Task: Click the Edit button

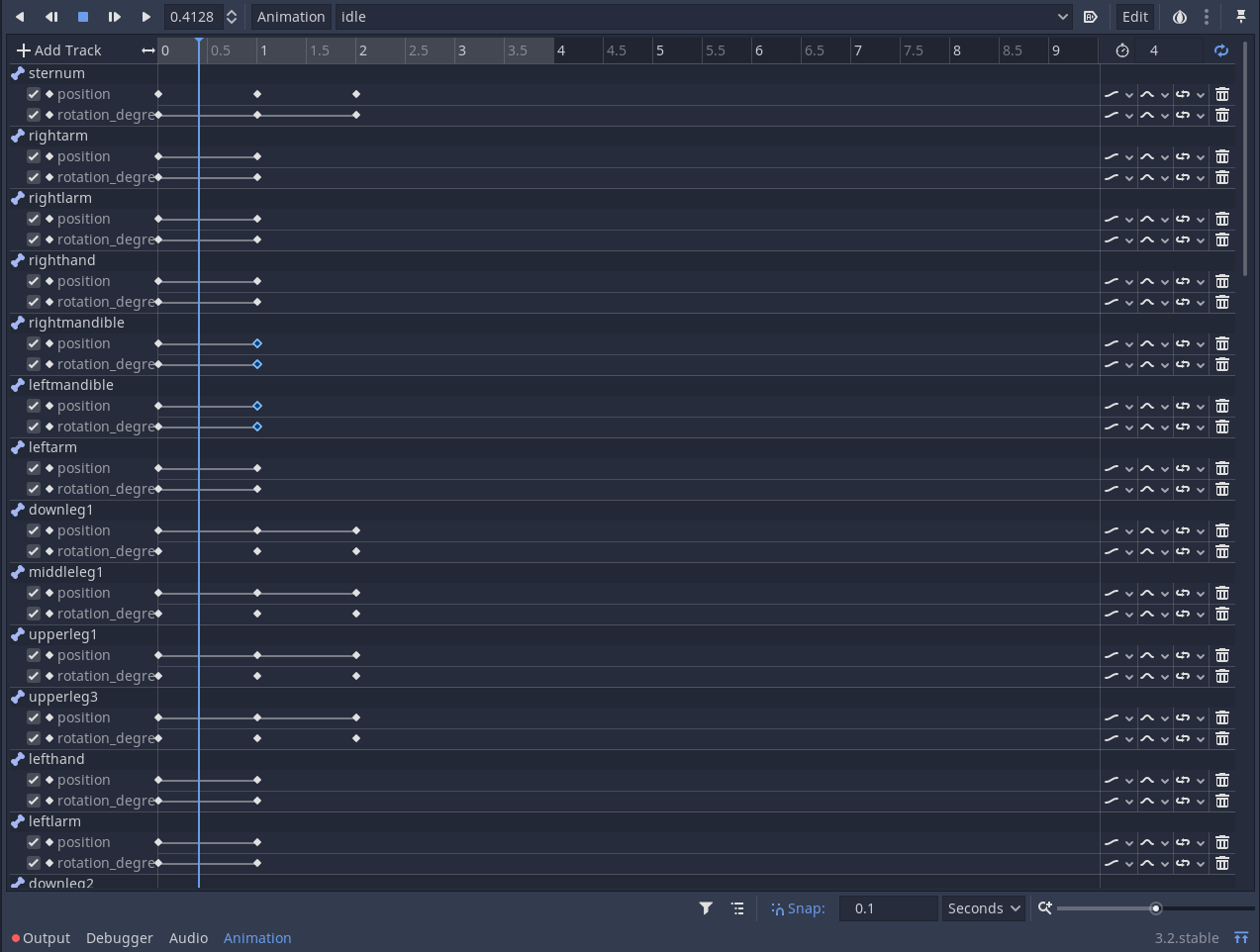Action: 1134,17
